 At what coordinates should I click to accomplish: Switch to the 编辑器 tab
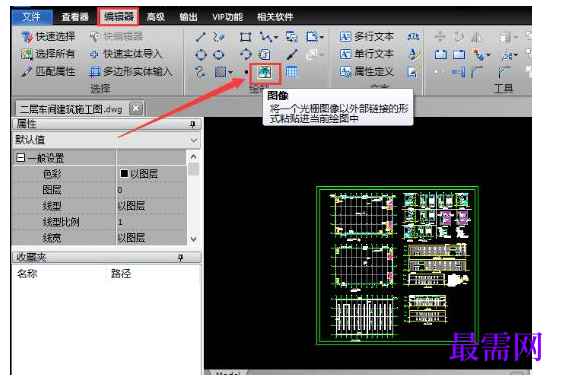pos(118,16)
